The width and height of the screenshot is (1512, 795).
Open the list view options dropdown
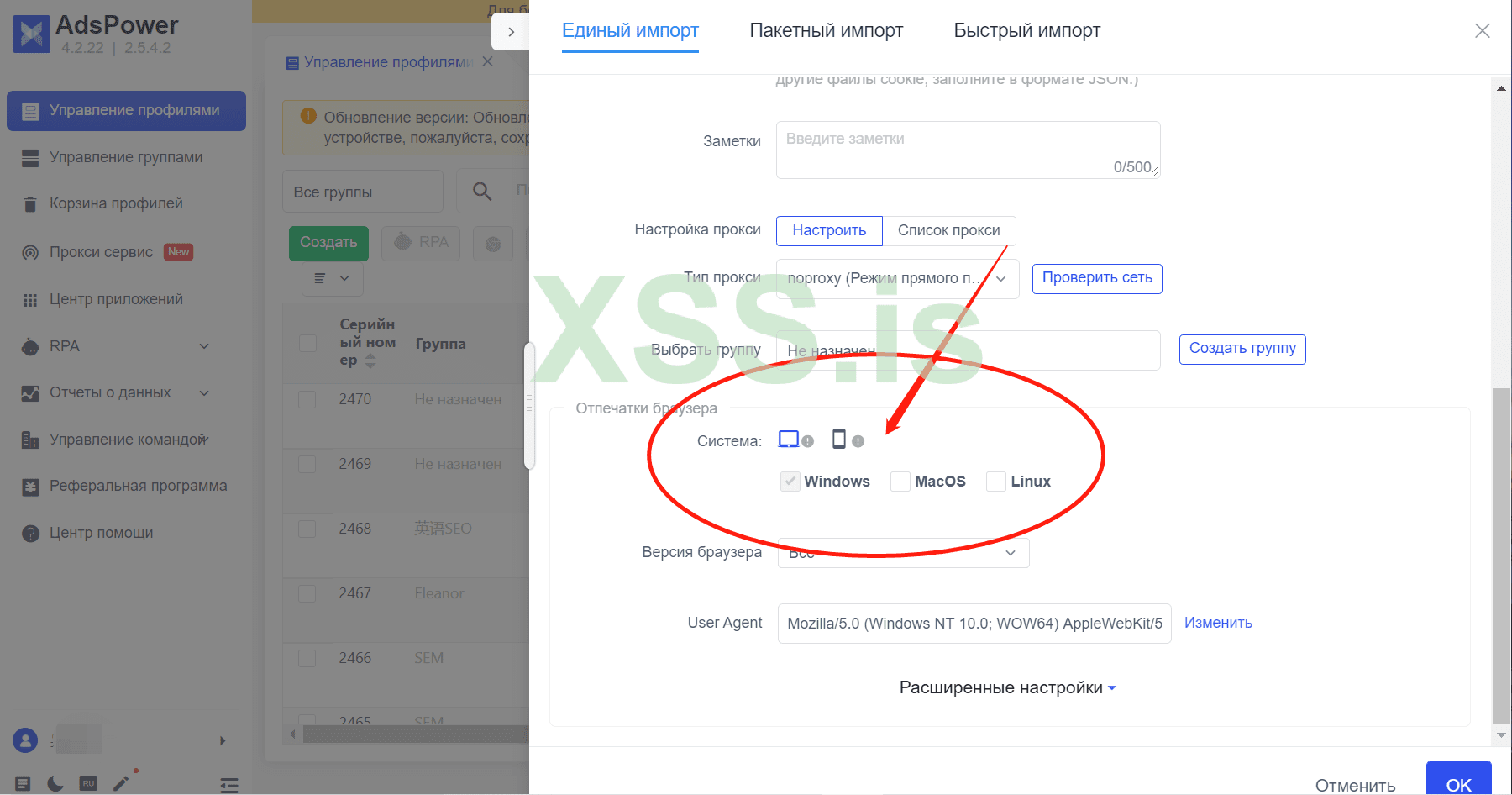coord(332,278)
